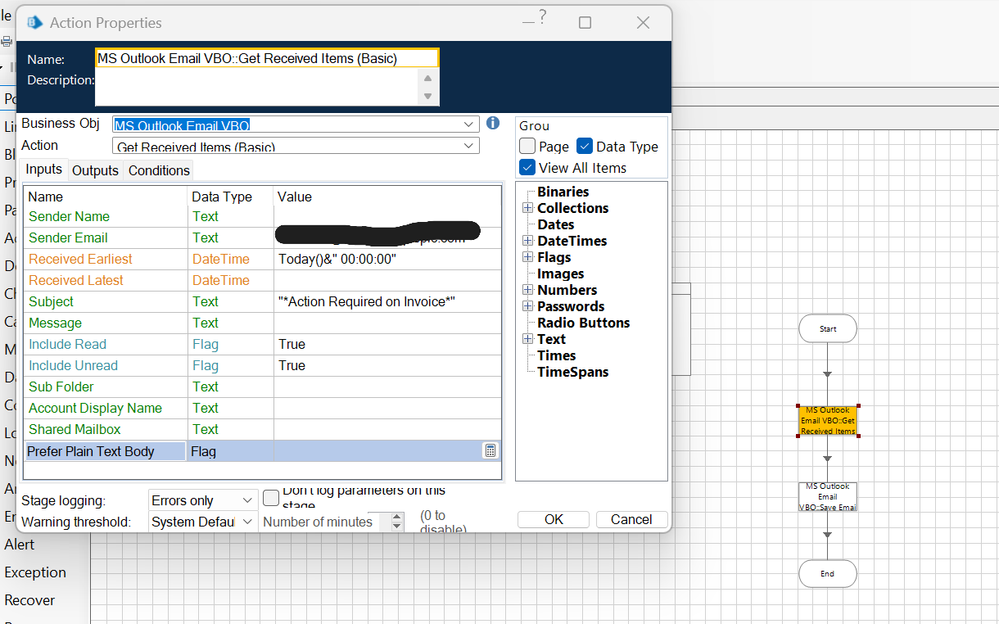Select the Save Email stage on canvas
The height and width of the screenshot is (624, 999).
[x=828, y=497]
